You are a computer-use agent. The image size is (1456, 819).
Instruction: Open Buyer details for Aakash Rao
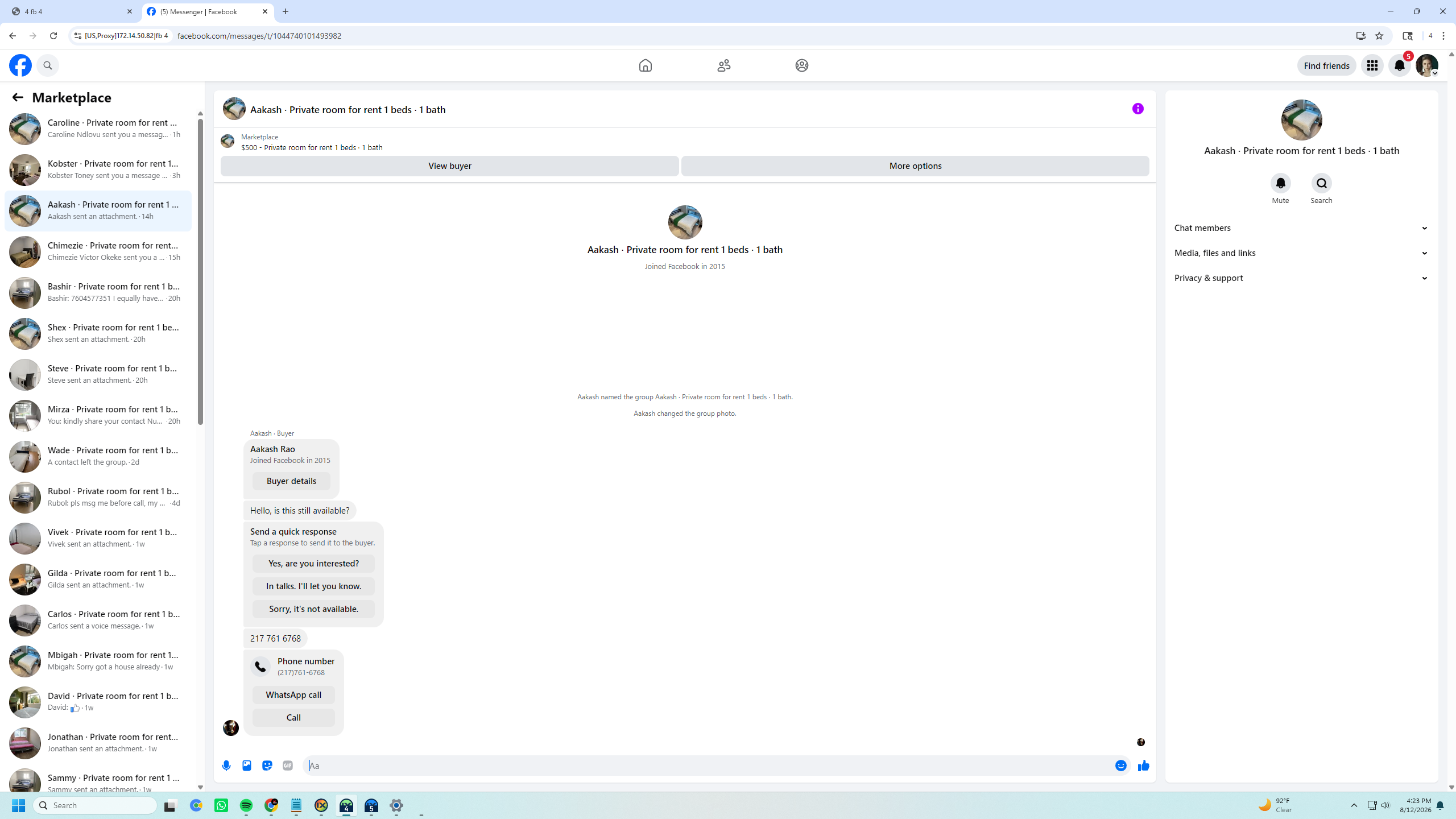tap(291, 481)
